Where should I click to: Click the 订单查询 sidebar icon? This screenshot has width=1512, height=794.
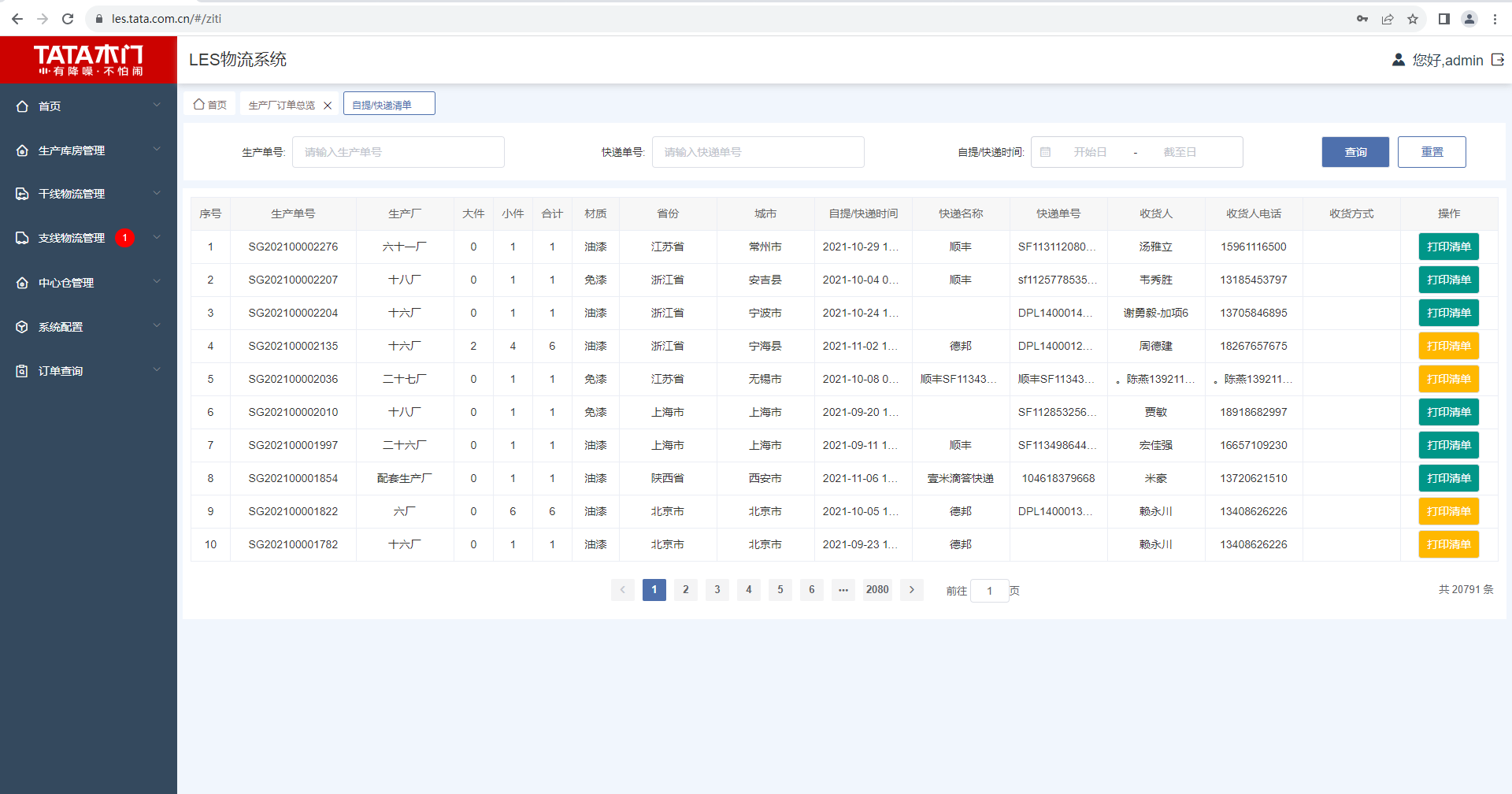point(22,370)
